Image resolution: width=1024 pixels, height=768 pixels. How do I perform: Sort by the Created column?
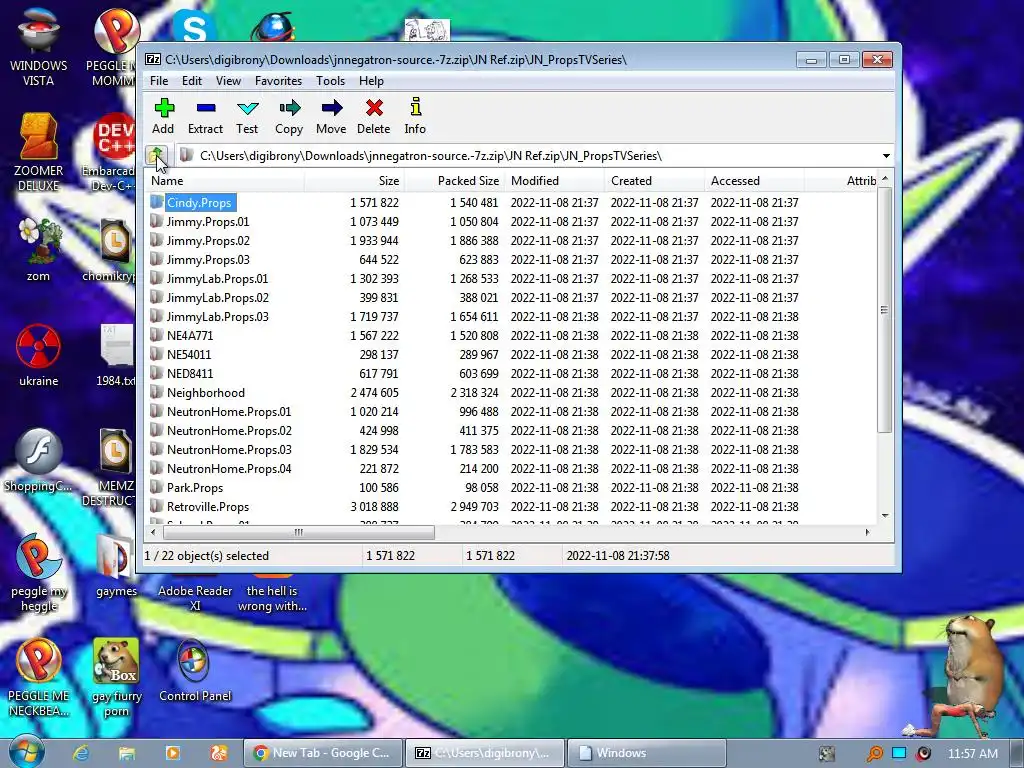click(654, 181)
